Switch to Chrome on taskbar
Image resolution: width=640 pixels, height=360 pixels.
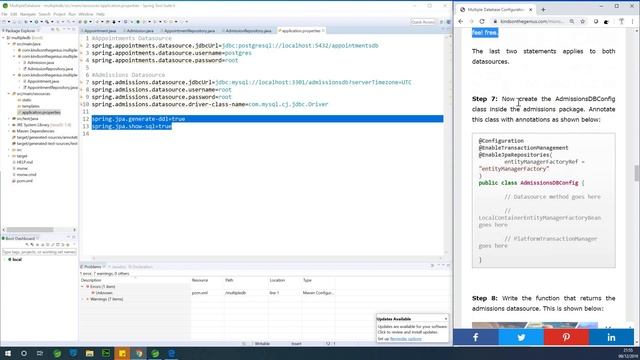(139, 353)
